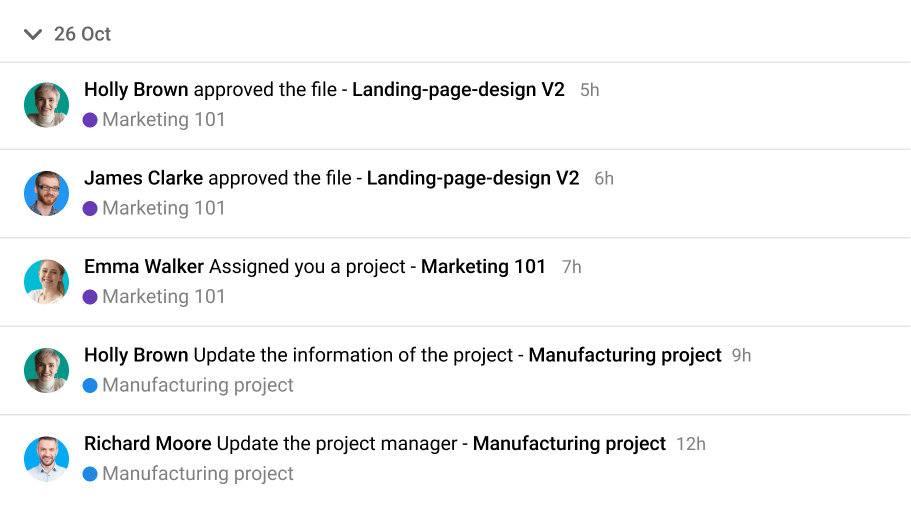The width and height of the screenshot is (911, 505).
Task: Open Manufacturing project link in Richard's update
Action: coord(569,443)
